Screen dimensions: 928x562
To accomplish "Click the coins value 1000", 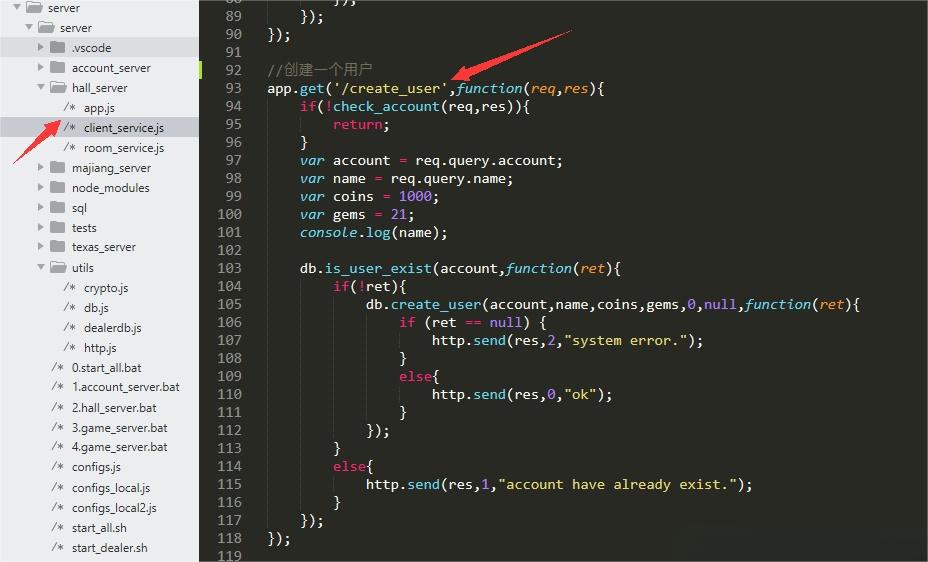I will click(415, 196).
